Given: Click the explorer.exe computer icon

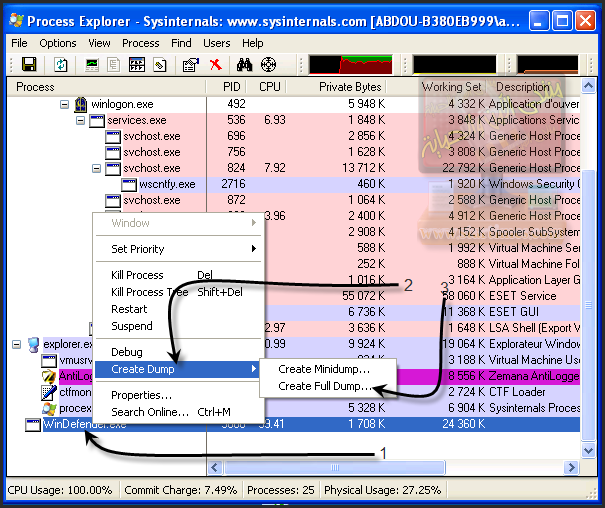Looking at the screenshot, I should pyautogui.click(x=34, y=344).
